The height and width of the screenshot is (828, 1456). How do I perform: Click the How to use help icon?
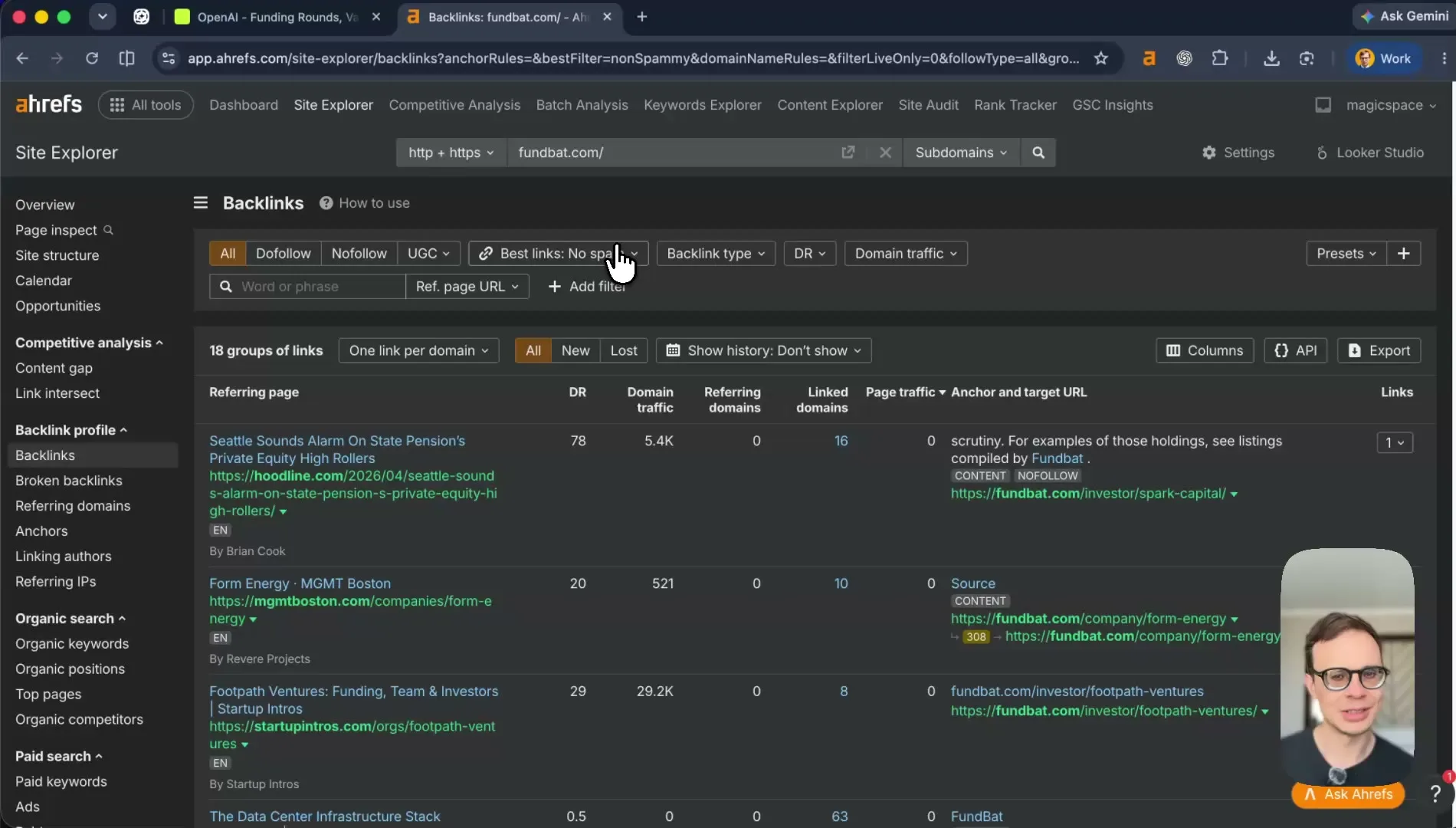click(326, 203)
